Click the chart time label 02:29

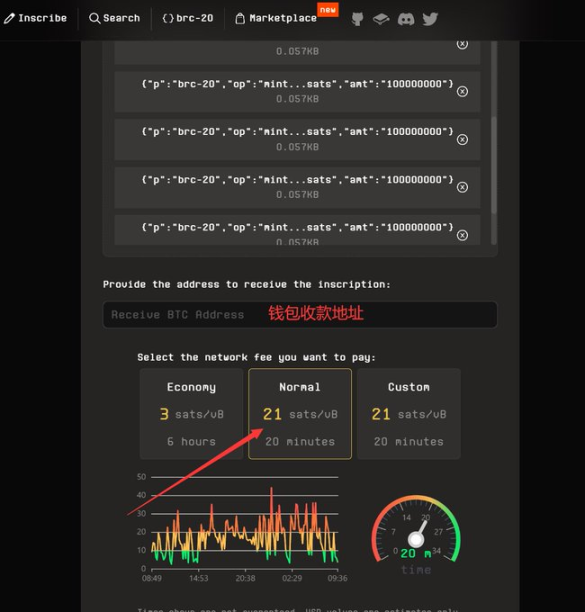[292, 578]
